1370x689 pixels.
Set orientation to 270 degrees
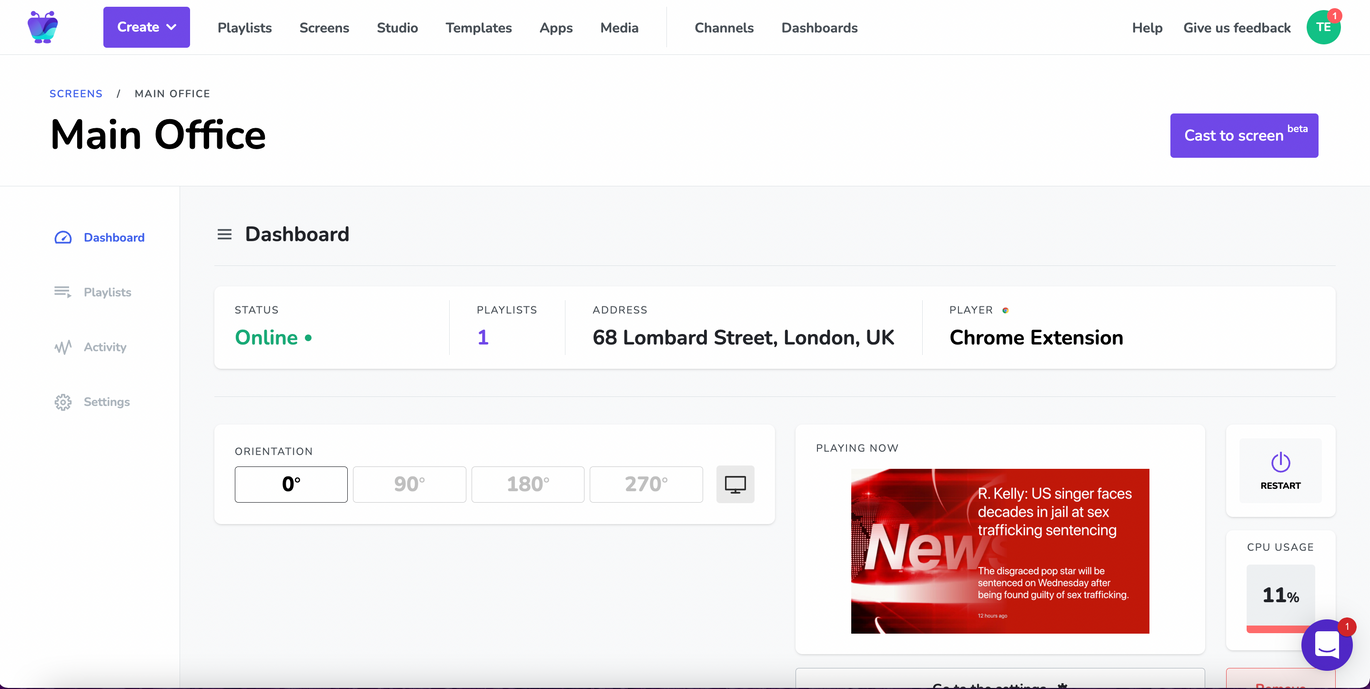pyautogui.click(x=646, y=485)
